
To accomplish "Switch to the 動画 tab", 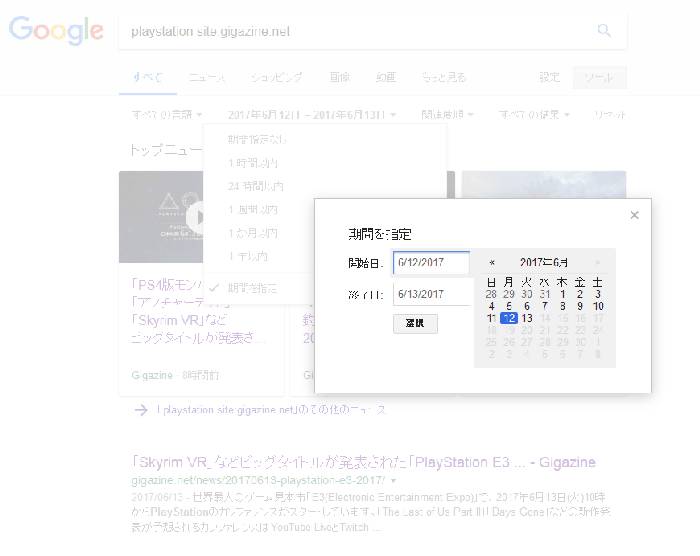I will 386,77.
